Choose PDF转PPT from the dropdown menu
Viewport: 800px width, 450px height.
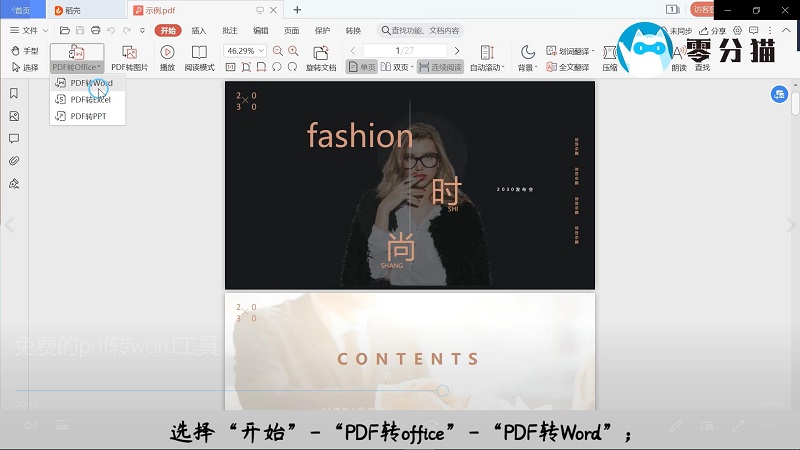[87, 116]
